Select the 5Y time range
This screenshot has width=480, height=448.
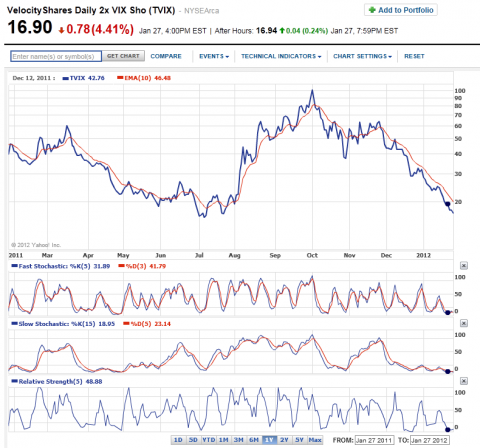[x=299, y=440]
